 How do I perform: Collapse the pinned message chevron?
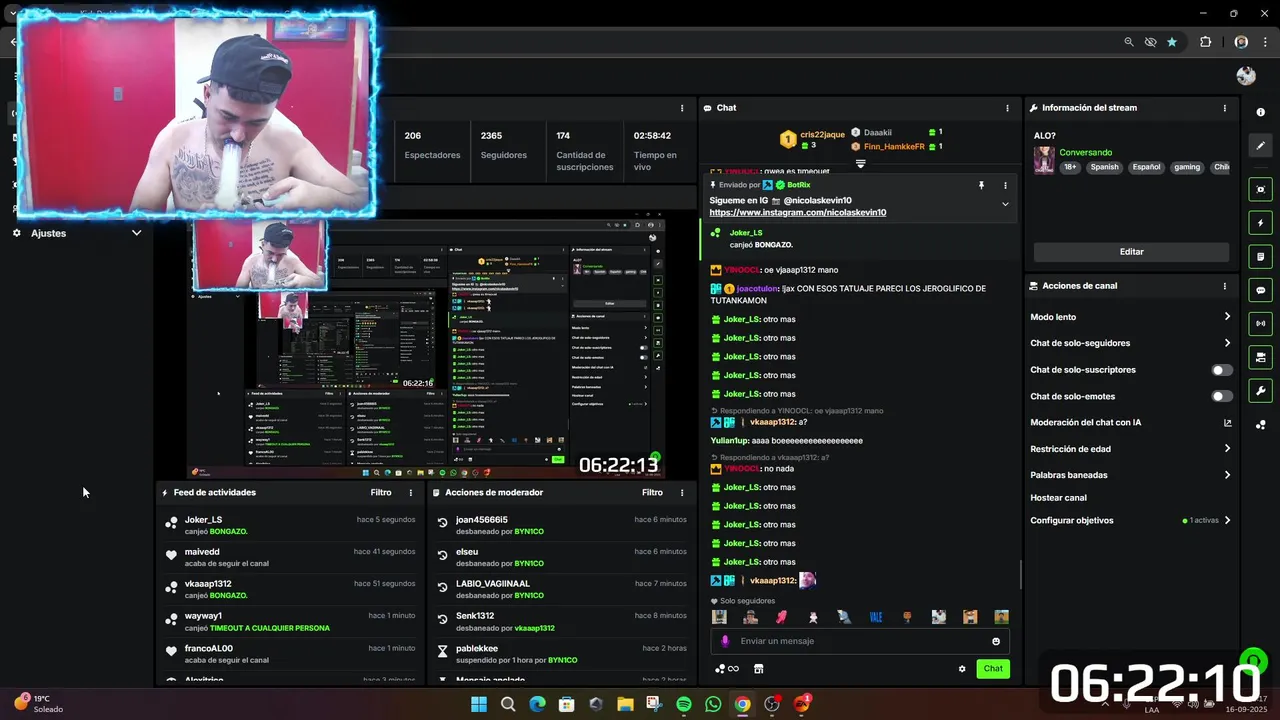1005,204
